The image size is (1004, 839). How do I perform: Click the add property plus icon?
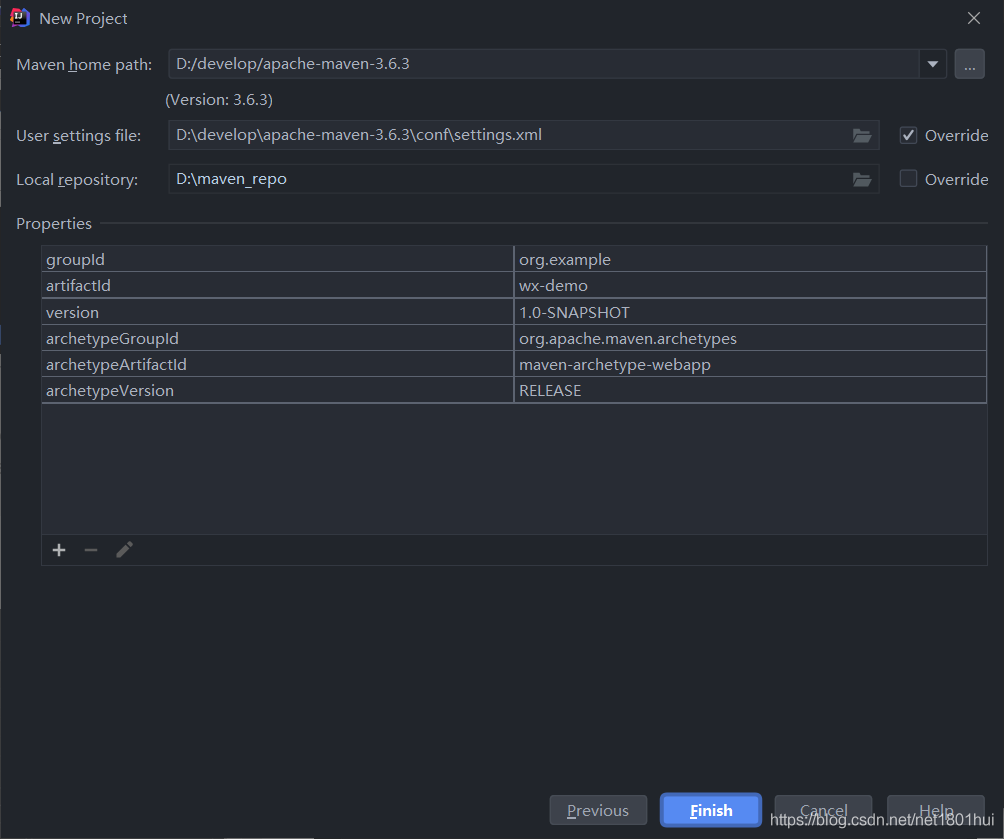(x=59, y=550)
